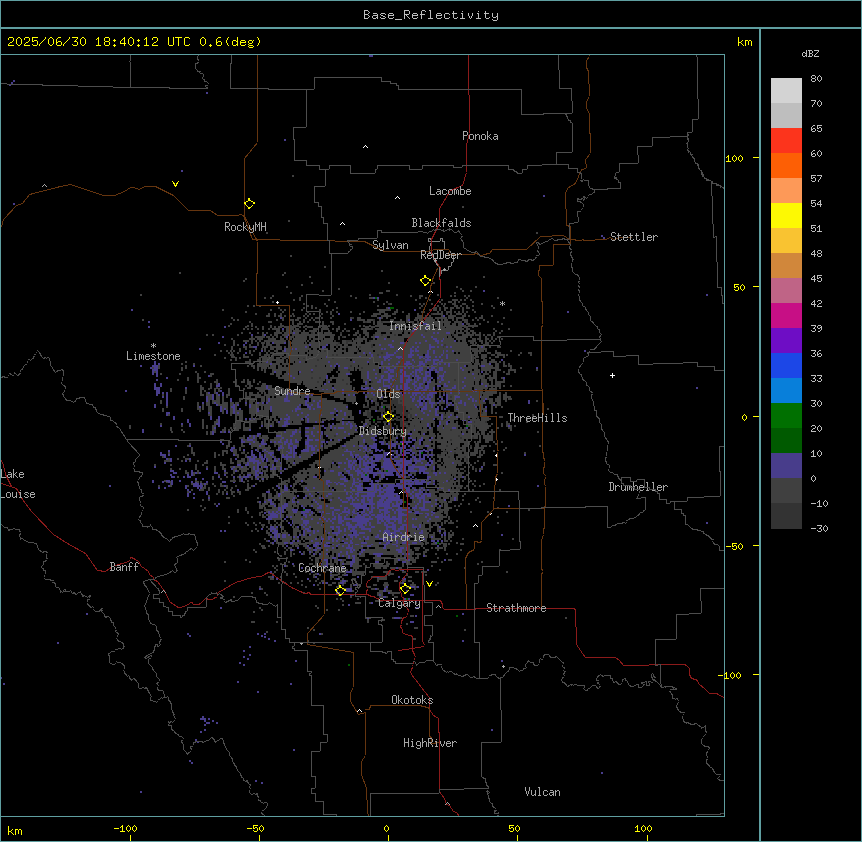Click the asterisk marker above Limestone label
Image resolution: width=862 pixels, height=842 pixels.
[153, 346]
